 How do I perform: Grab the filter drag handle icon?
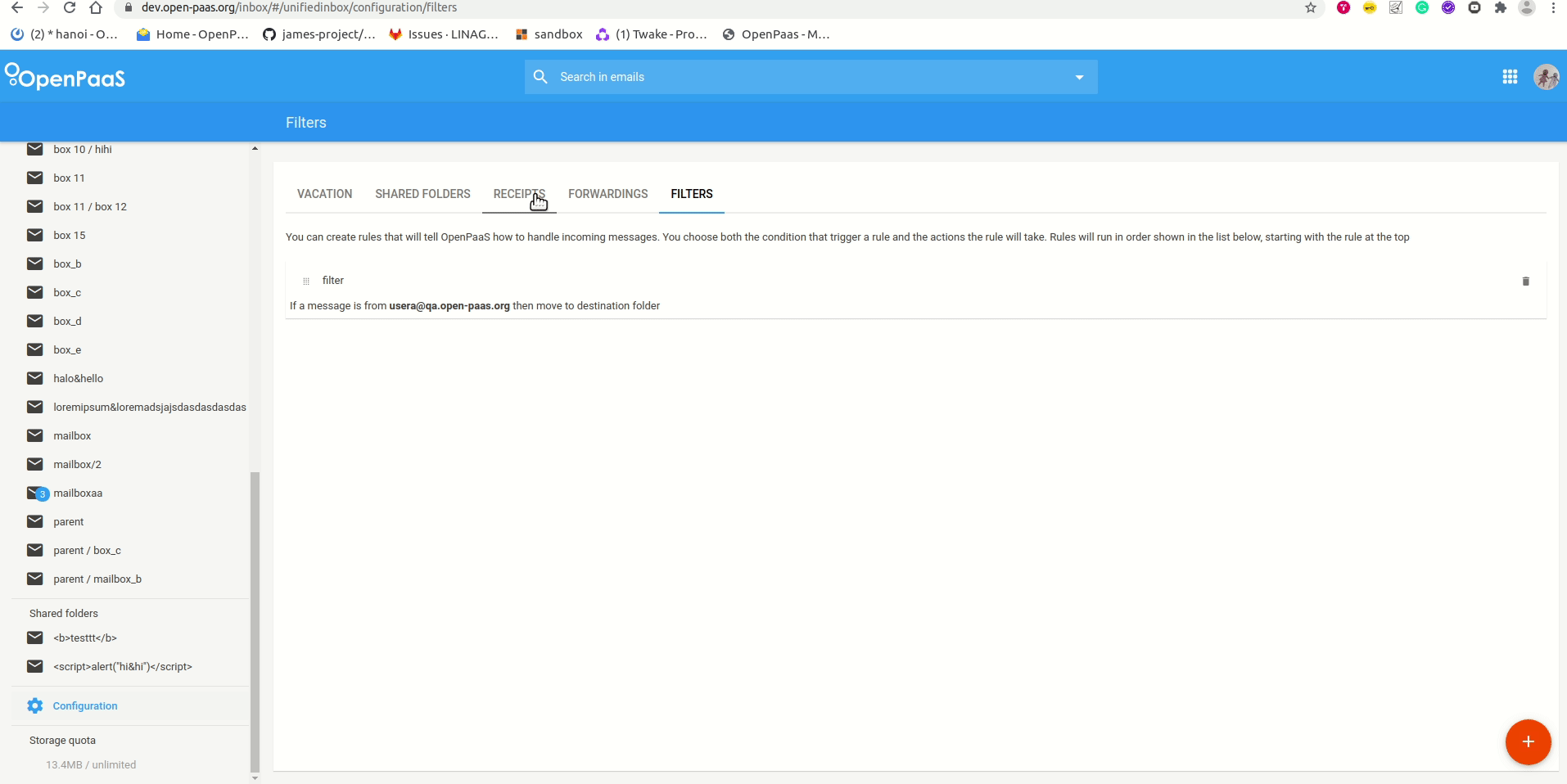tap(305, 281)
